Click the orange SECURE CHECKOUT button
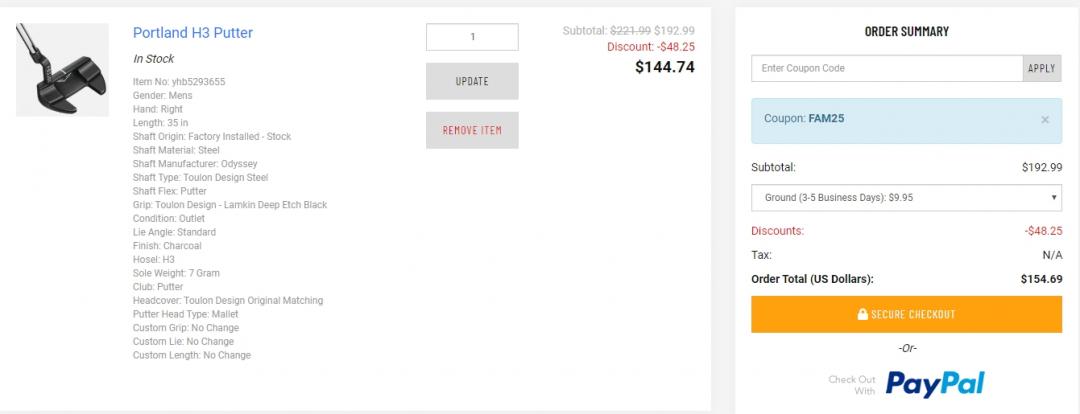This screenshot has width=1080, height=414. tap(906, 314)
